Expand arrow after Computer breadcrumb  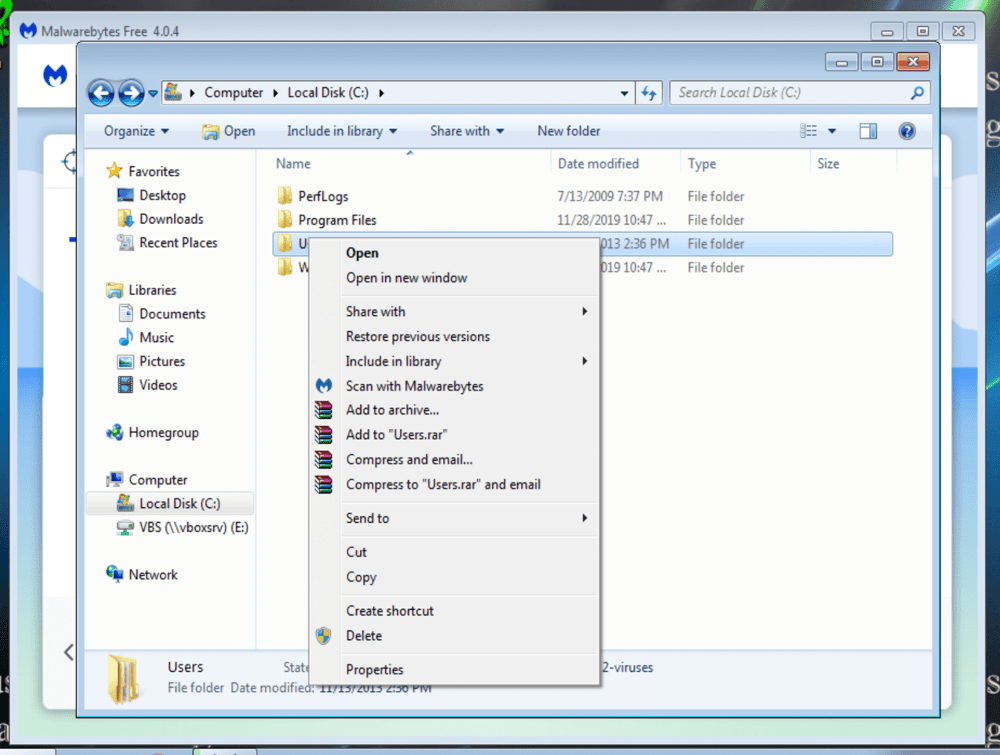(276, 93)
